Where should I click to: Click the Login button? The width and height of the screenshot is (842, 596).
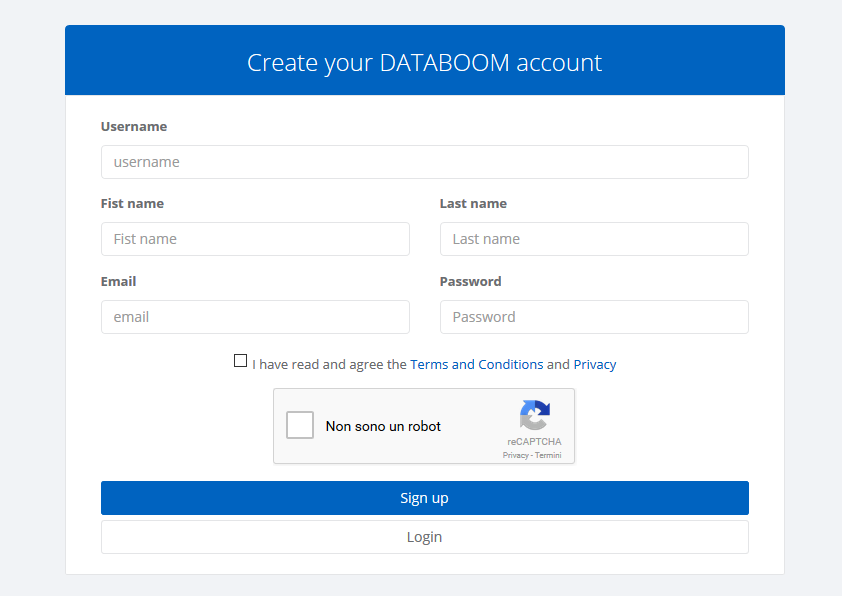(x=424, y=537)
